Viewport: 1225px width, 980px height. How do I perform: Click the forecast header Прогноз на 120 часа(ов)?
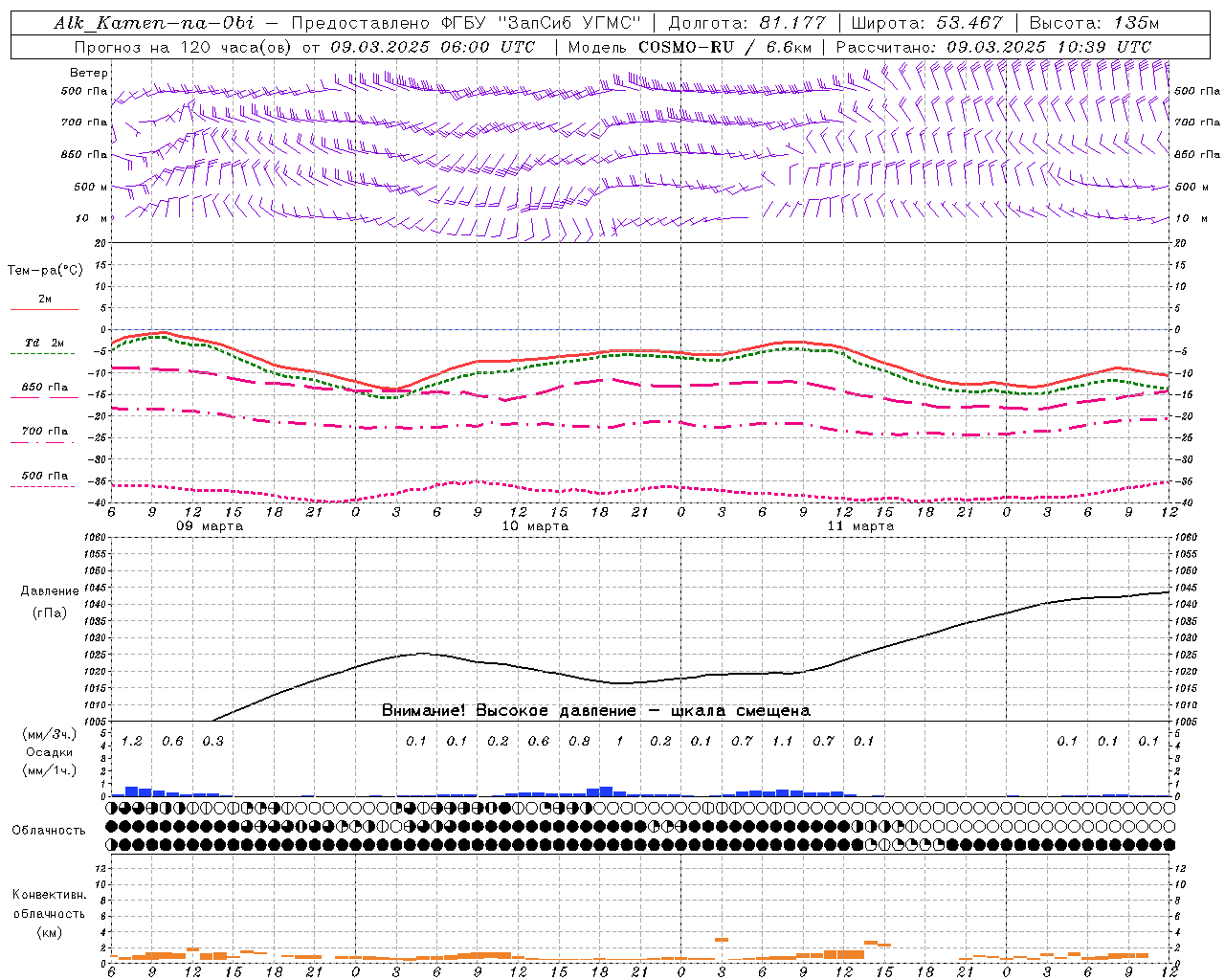[183, 47]
